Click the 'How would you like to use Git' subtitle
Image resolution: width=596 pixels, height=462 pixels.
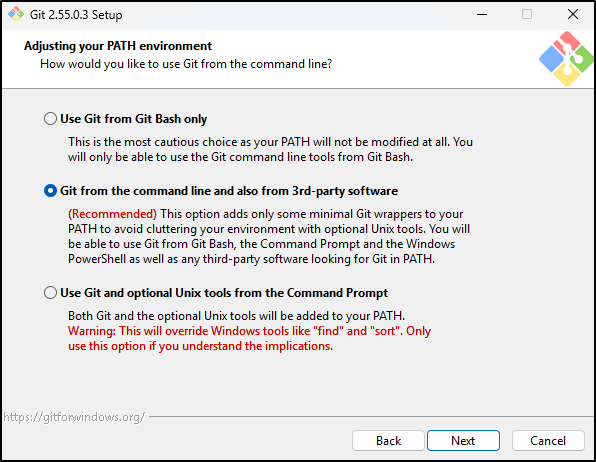click(x=186, y=64)
